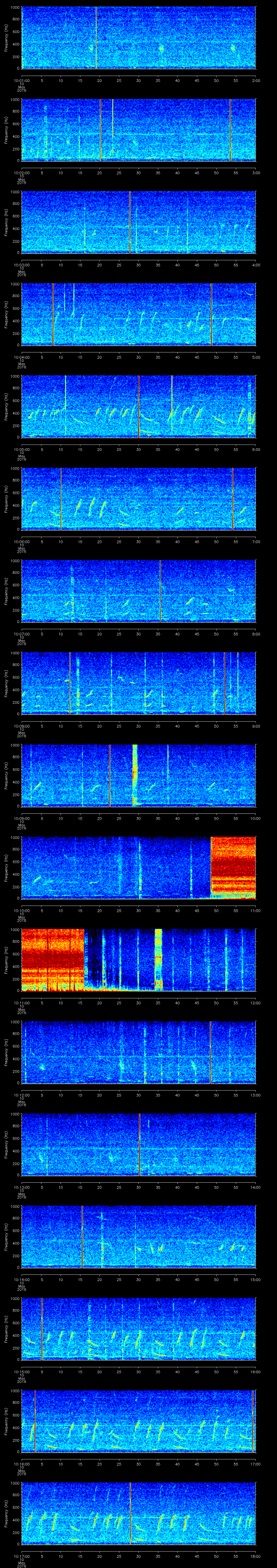Click the 10:05:00 start time label
Screen dimensions: 277x1568
point(22,449)
